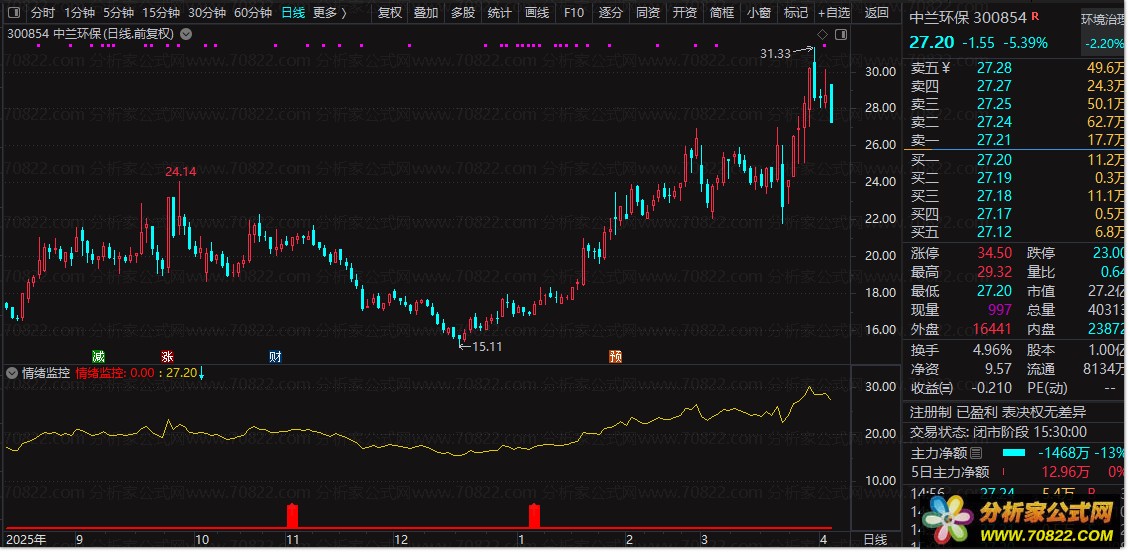Viewport: 1130px width, 552px height.
Task: Click the 换手 4.96% value
Action: [992, 350]
